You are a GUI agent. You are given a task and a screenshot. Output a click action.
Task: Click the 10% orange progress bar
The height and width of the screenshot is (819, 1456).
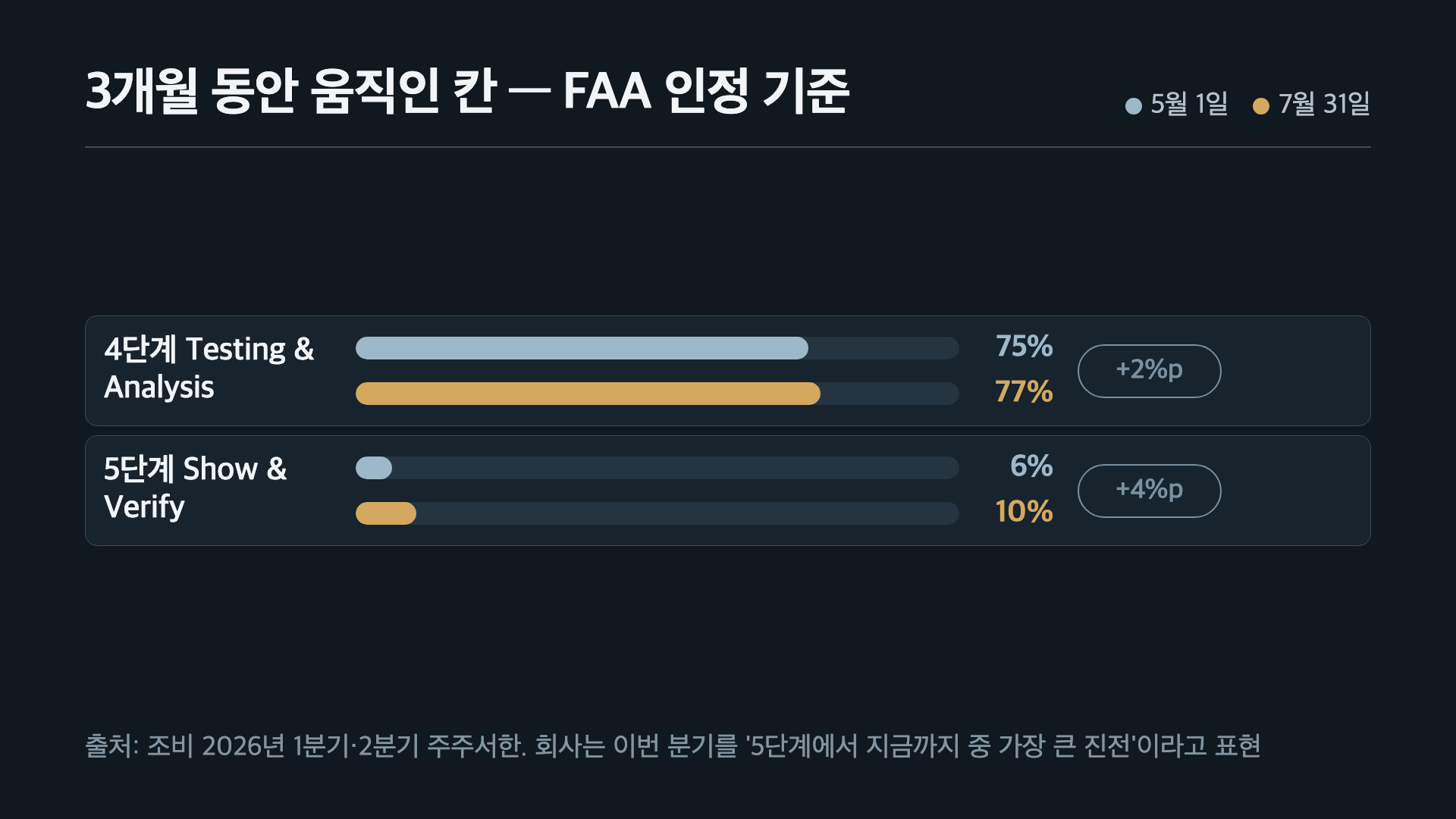point(386,513)
